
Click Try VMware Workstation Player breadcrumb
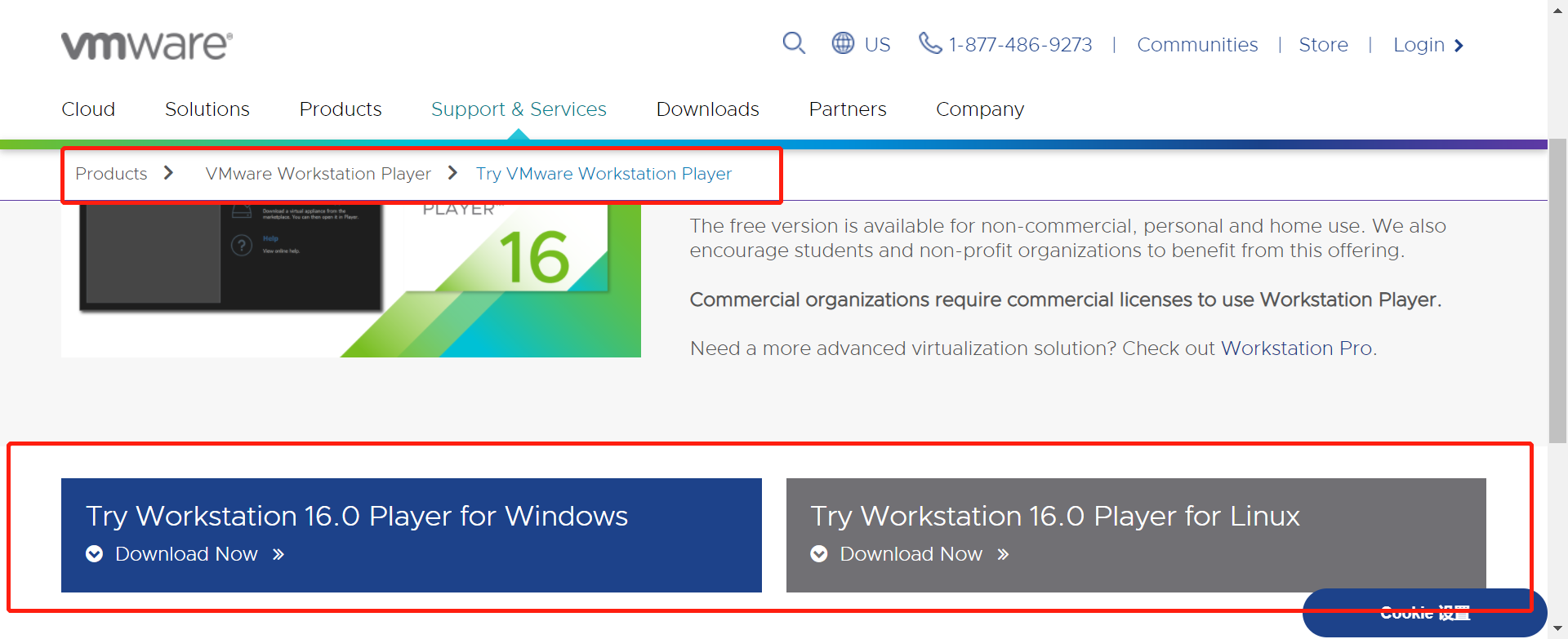click(604, 174)
